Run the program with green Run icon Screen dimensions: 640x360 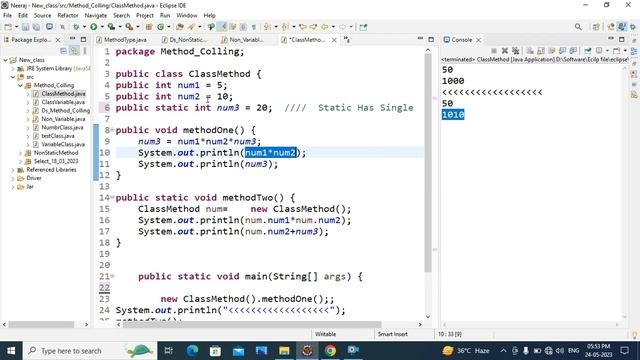94,27
